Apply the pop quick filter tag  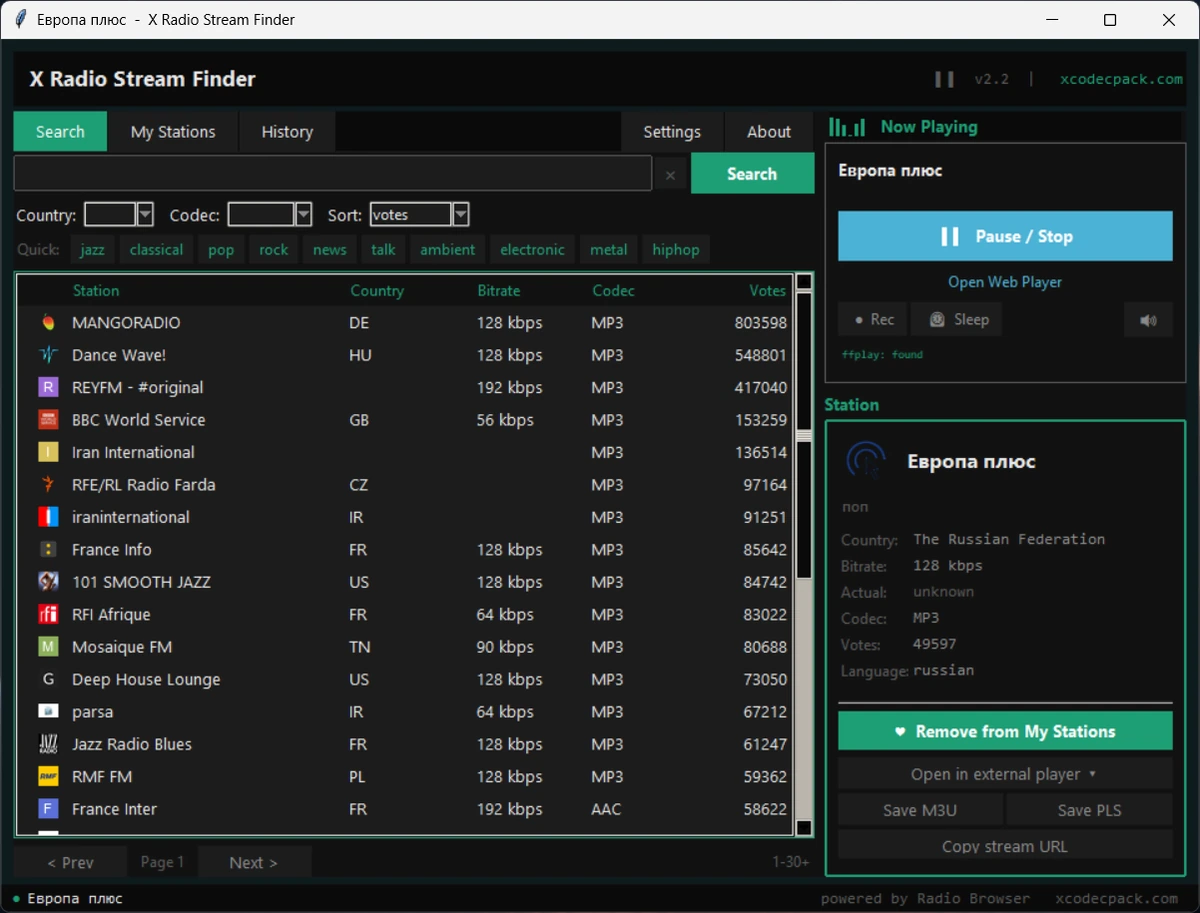(x=221, y=250)
